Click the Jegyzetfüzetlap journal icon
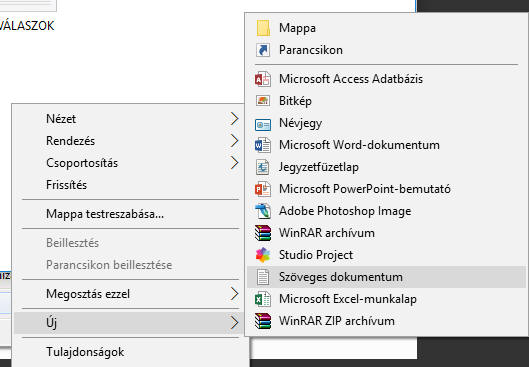The width and height of the screenshot is (529, 367). (x=263, y=167)
